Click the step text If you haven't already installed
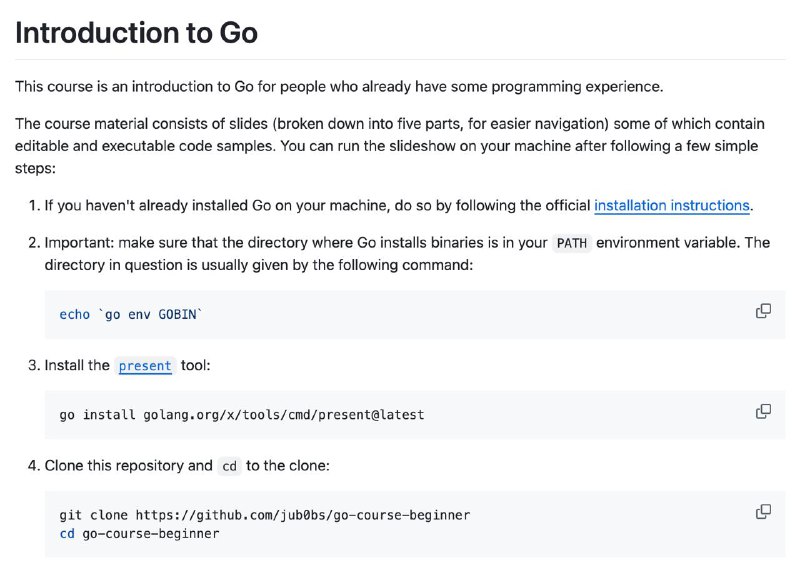The image size is (800, 565). coord(399,205)
